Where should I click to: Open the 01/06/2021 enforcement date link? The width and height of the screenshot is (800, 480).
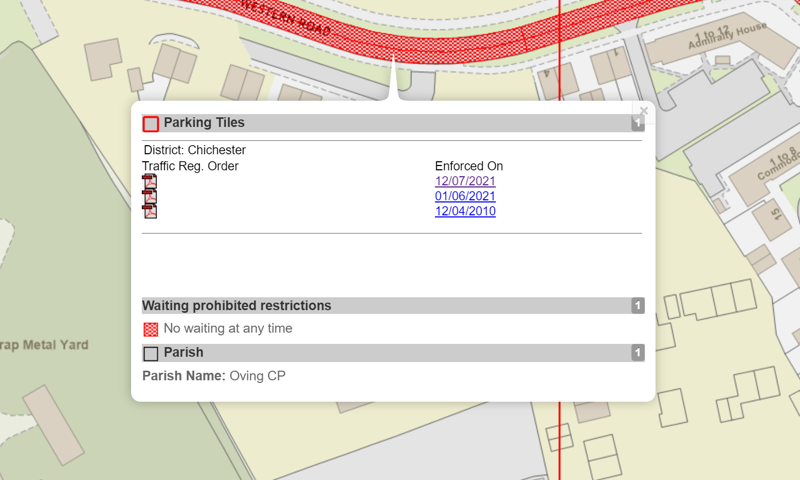coord(465,196)
